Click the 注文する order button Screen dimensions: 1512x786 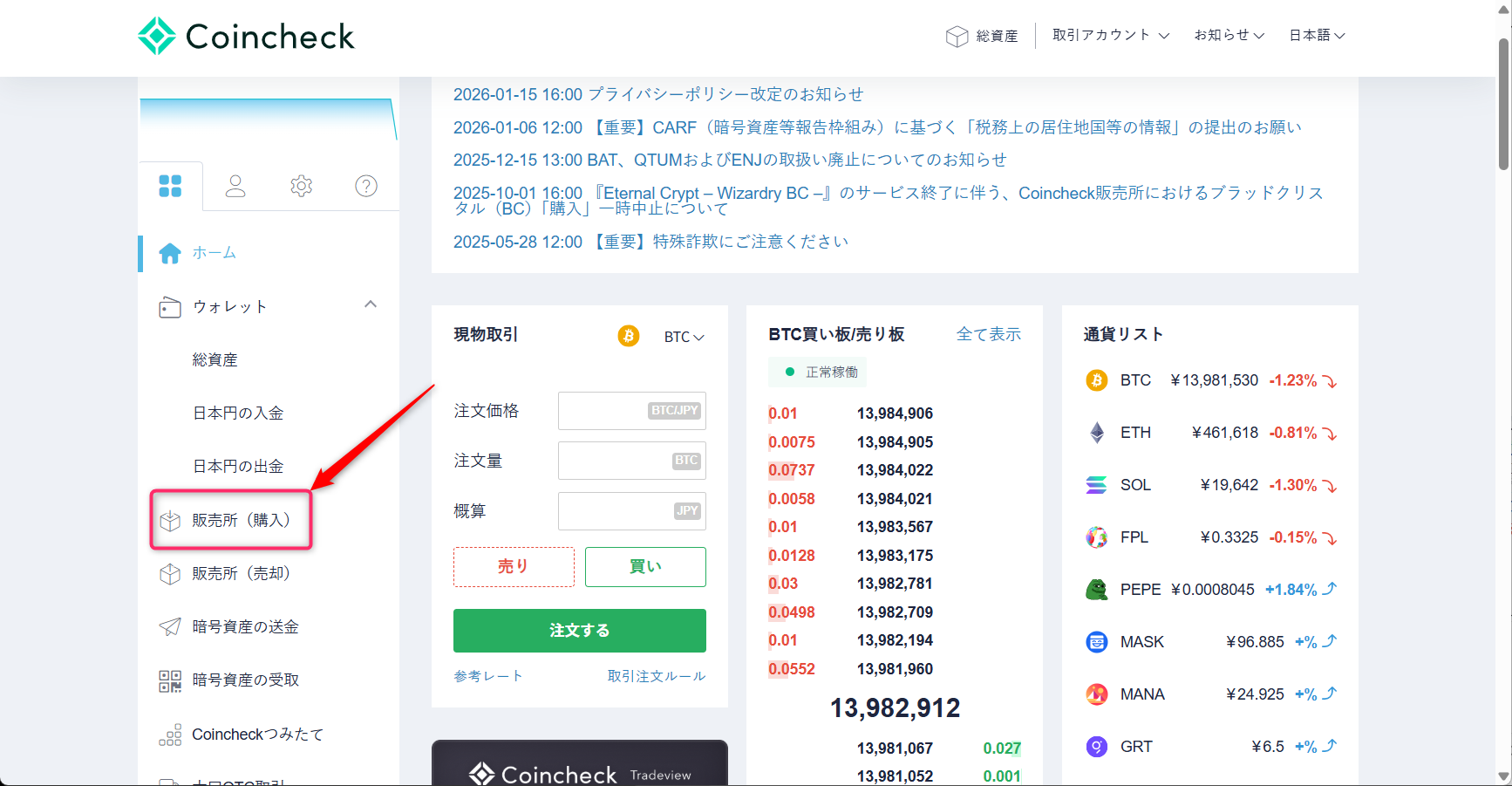580,631
